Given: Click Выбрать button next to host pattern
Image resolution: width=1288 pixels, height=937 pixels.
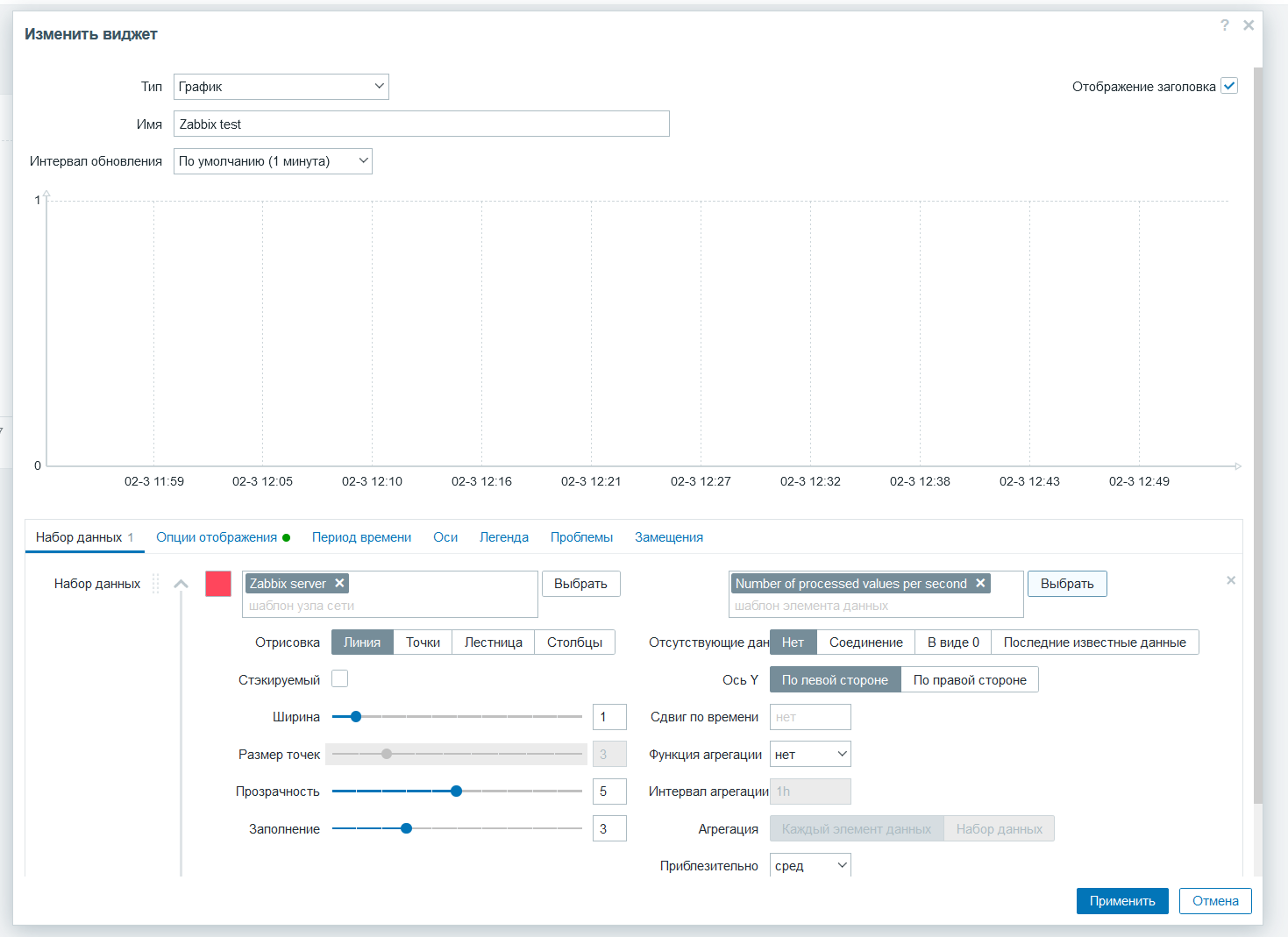Looking at the screenshot, I should pyautogui.click(x=580, y=584).
